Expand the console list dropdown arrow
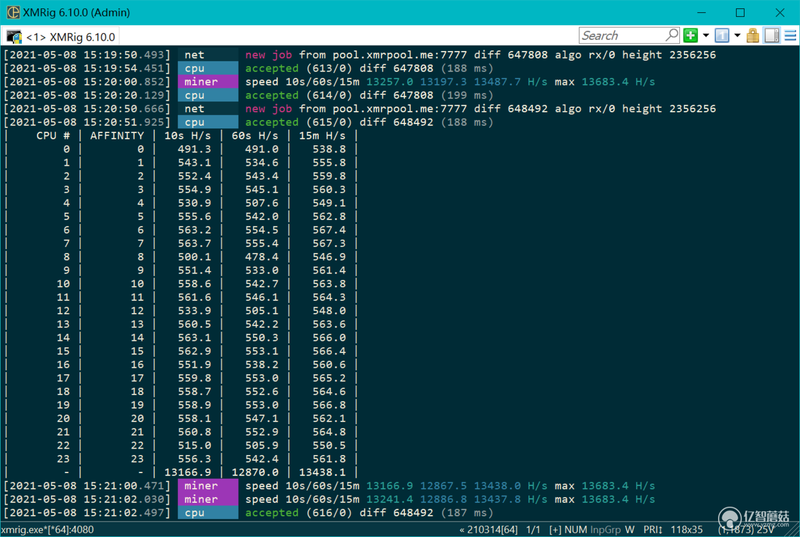800x537 pixels. 737,35
